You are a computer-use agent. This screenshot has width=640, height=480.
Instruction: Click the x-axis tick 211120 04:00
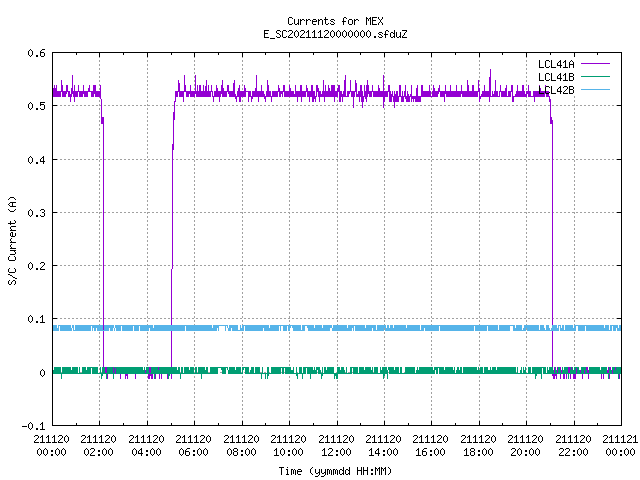pos(146,445)
